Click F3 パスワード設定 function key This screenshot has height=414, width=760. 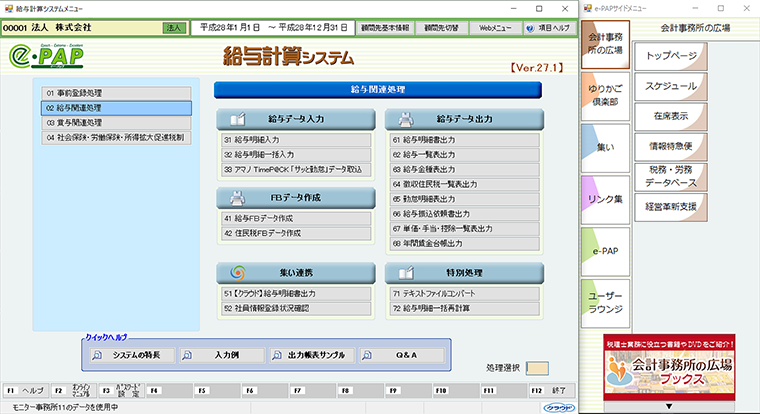(x=121, y=391)
